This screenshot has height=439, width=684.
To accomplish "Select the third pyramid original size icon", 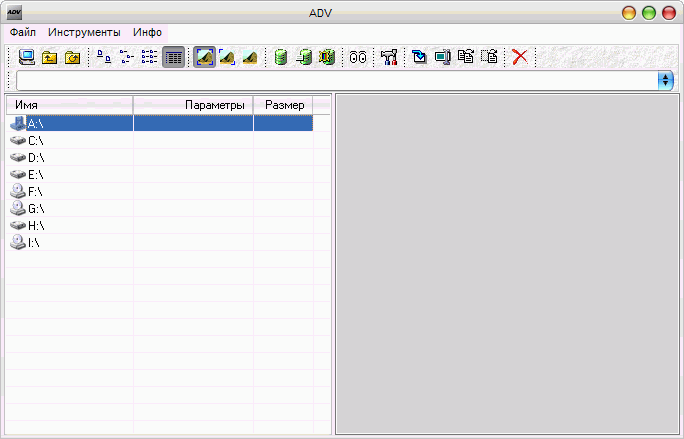I will 250,57.
